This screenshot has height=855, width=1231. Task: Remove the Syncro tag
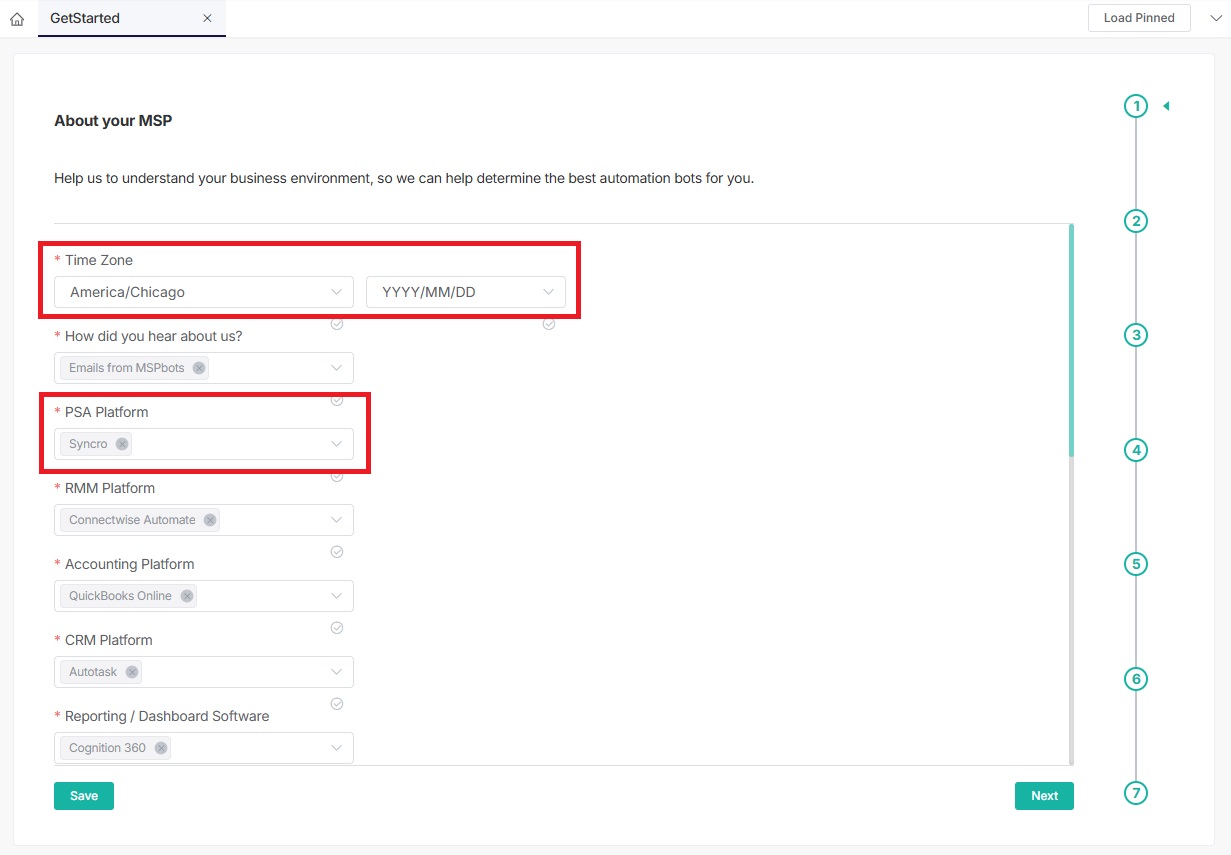(122, 444)
